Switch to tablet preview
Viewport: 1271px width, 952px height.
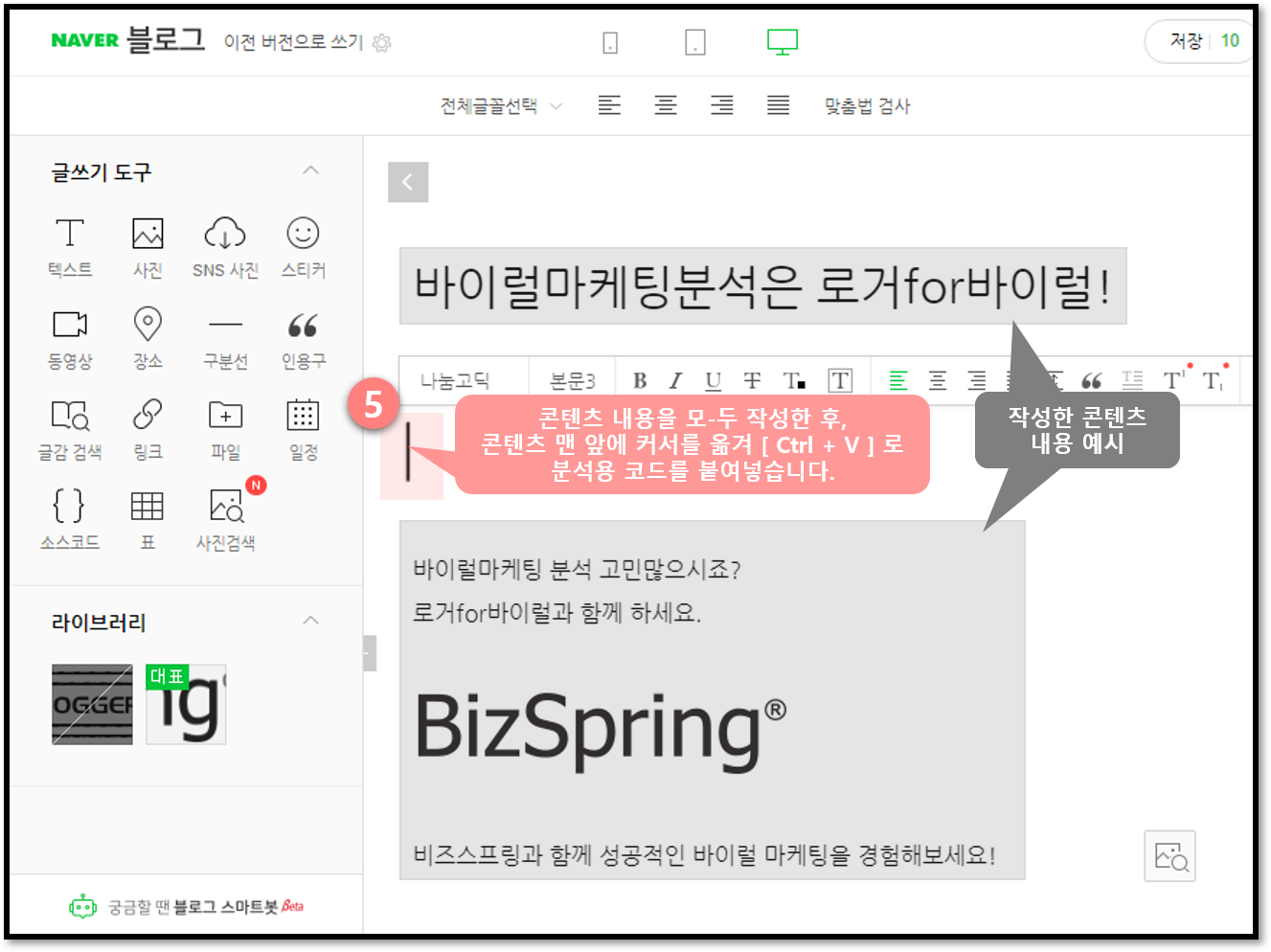tap(695, 42)
